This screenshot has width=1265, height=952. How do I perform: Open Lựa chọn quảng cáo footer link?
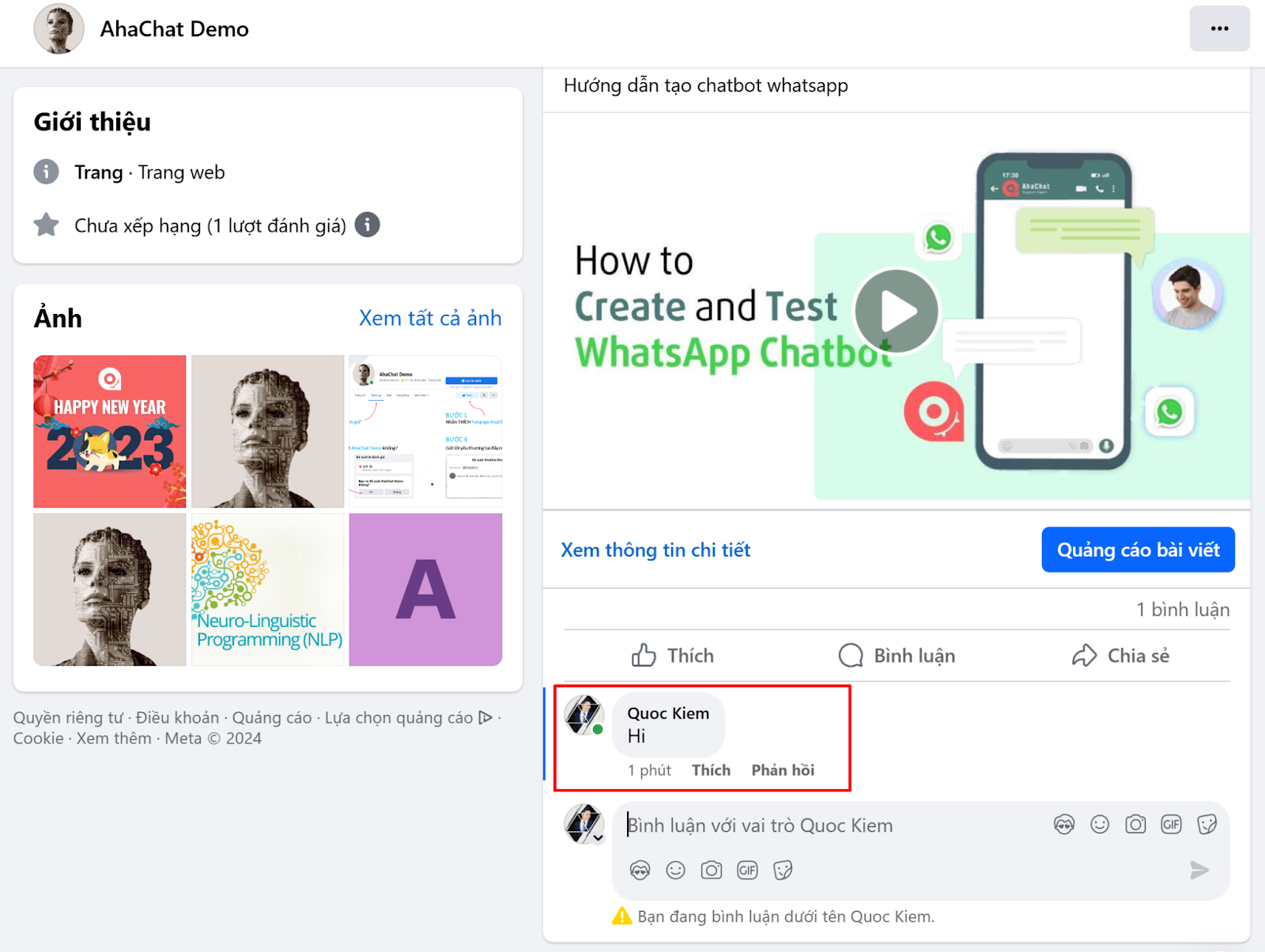coord(408,717)
